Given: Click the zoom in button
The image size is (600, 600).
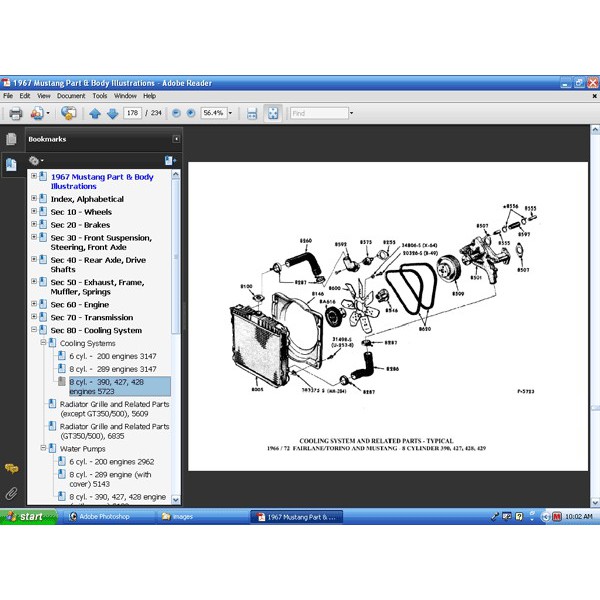Looking at the screenshot, I should pyautogui.click(x=191, y=113).
